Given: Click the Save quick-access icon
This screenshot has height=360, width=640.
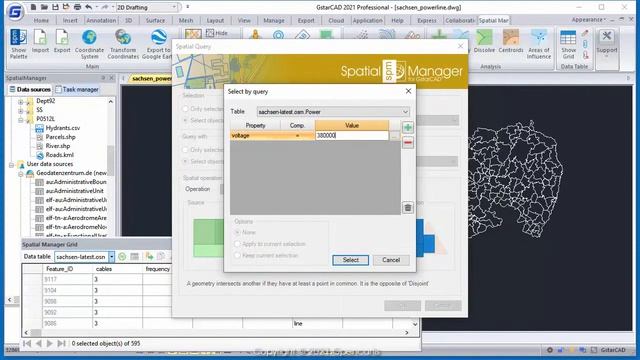Looking at the screenshot, I should click(x=56, y=7).
